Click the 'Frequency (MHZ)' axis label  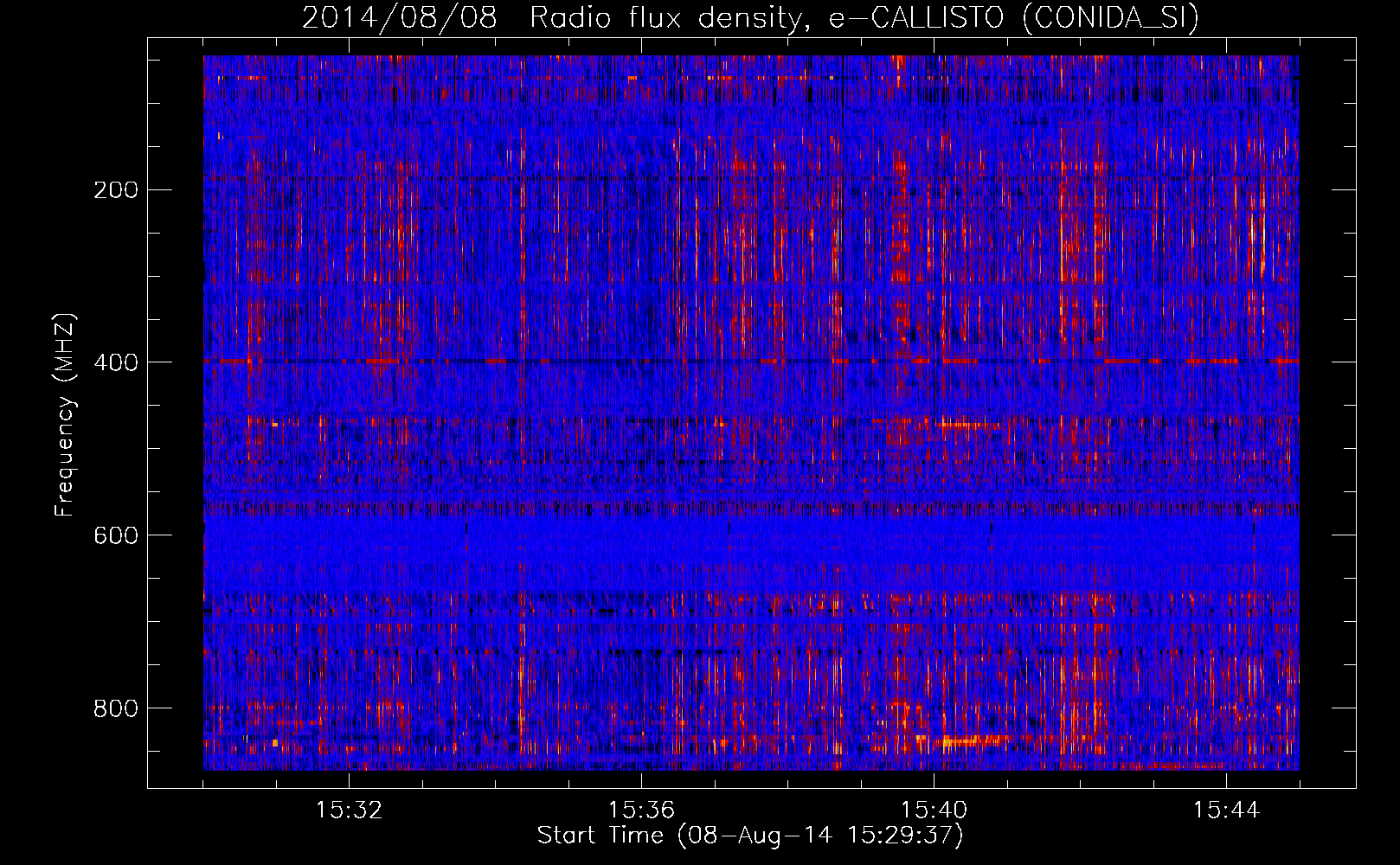[64, 415]
